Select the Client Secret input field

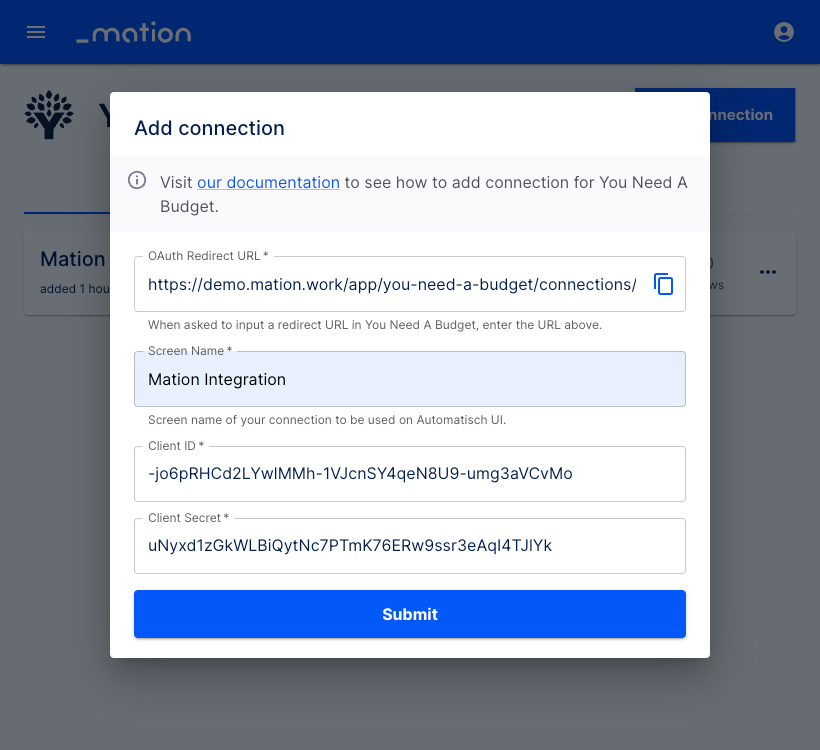click(x=409, y=546)
